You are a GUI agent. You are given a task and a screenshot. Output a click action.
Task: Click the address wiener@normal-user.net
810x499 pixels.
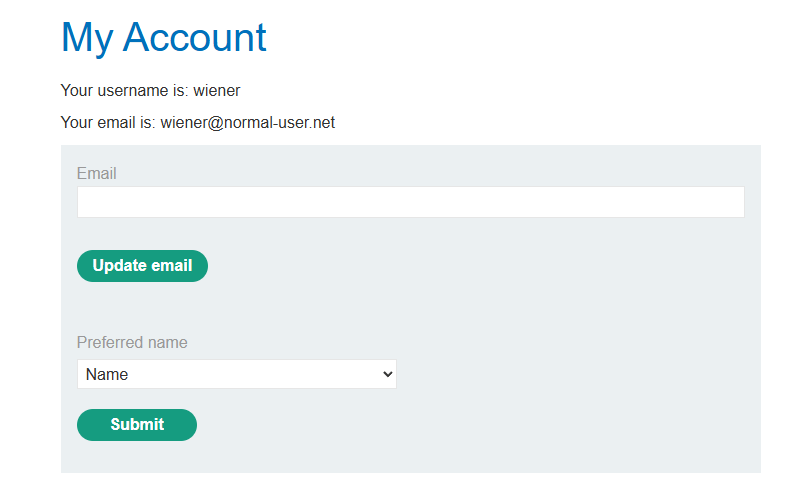coord(247,124)
